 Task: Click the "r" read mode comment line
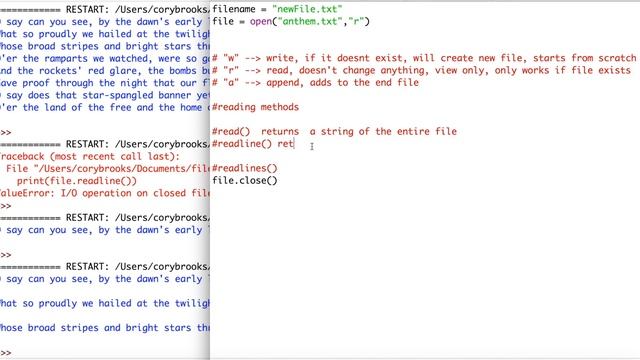point(421,70)
